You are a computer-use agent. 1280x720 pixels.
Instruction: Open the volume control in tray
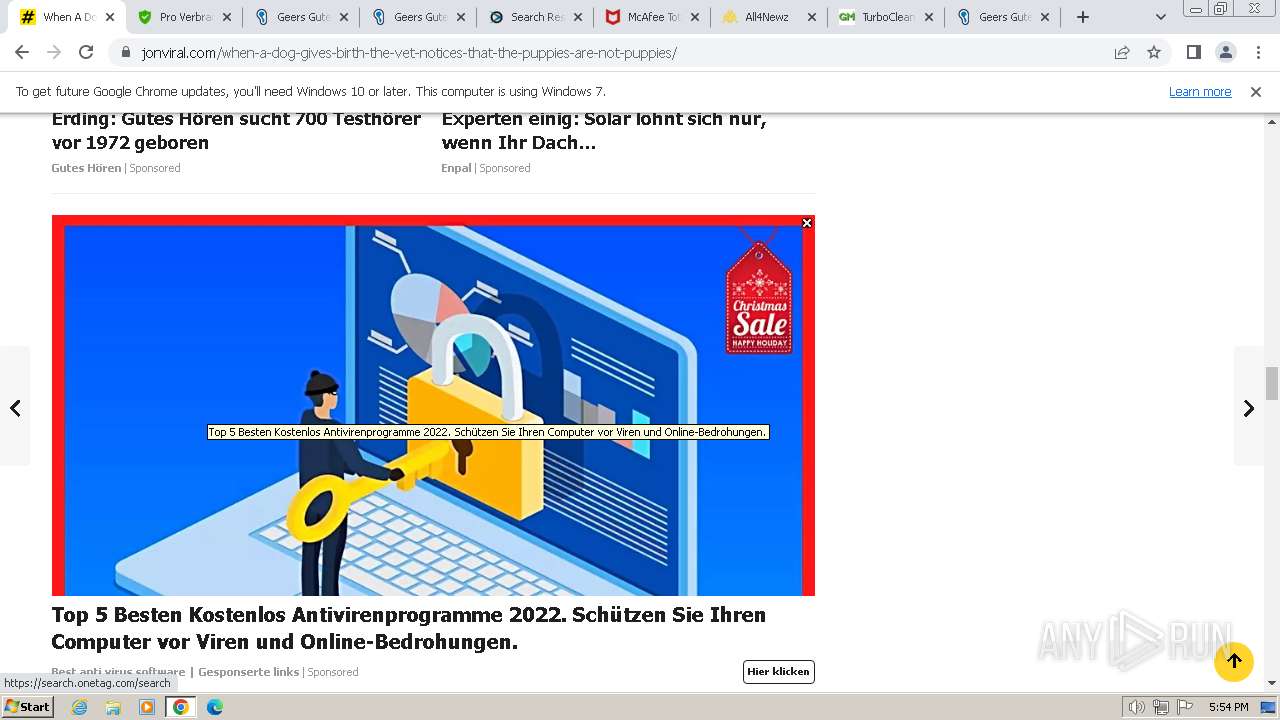tap(1136, 707)
